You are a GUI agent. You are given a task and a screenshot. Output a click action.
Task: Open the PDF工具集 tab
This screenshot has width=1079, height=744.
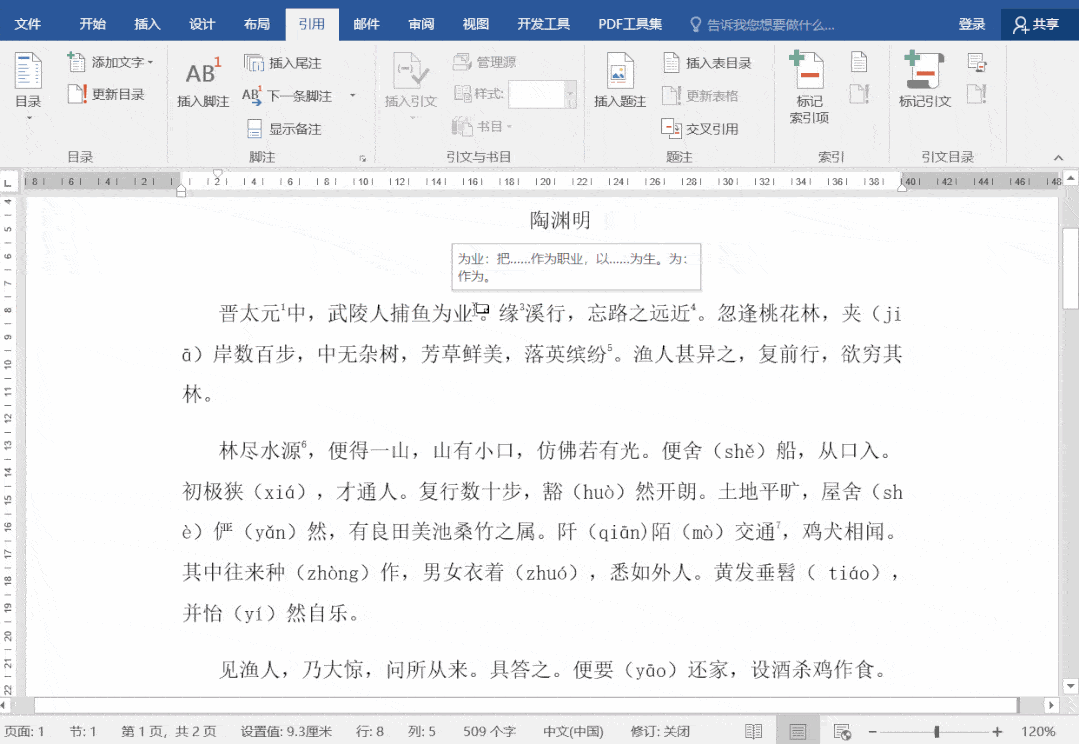tap(630, 24)
